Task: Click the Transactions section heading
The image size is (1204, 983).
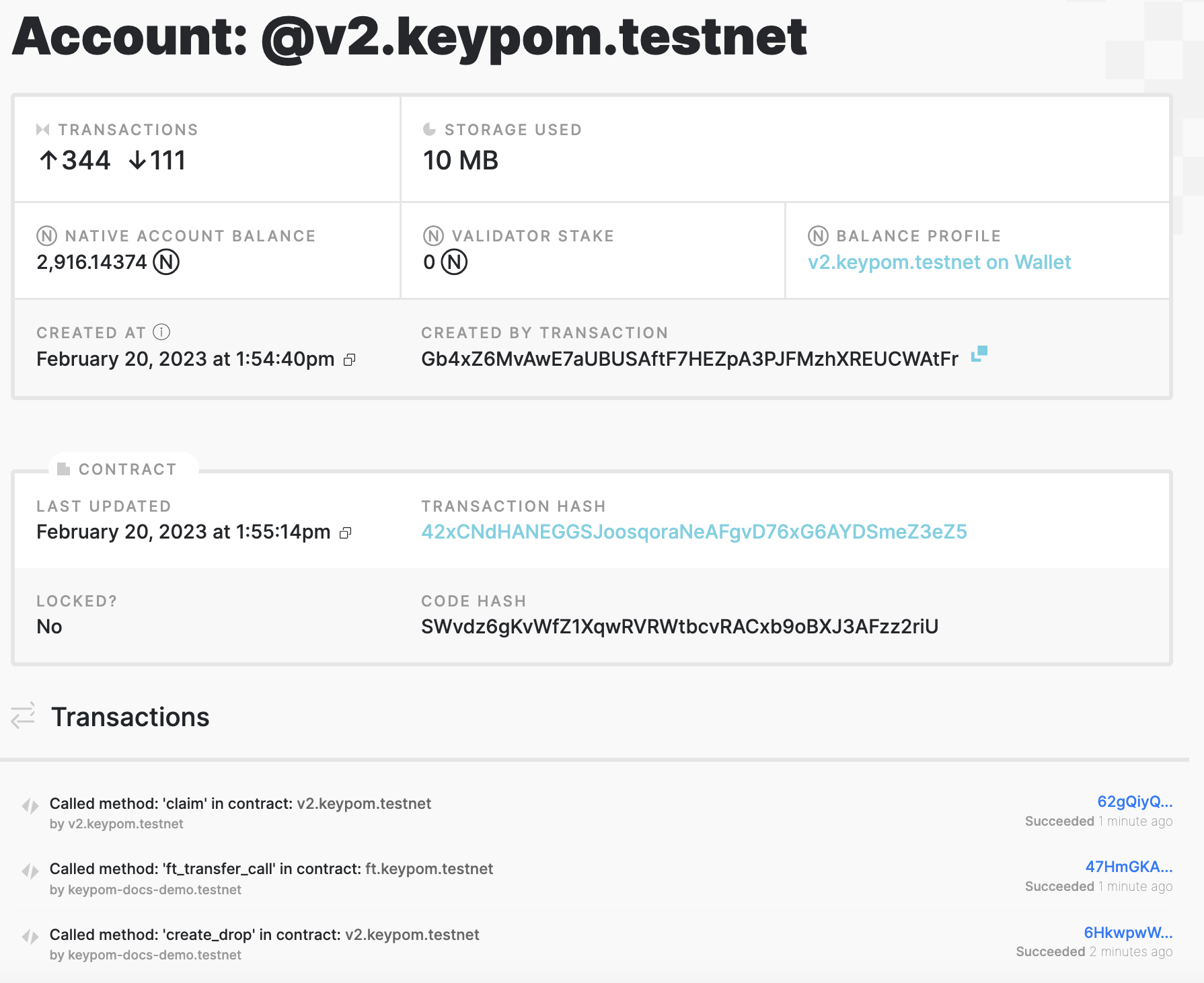Action: [130, 717]
